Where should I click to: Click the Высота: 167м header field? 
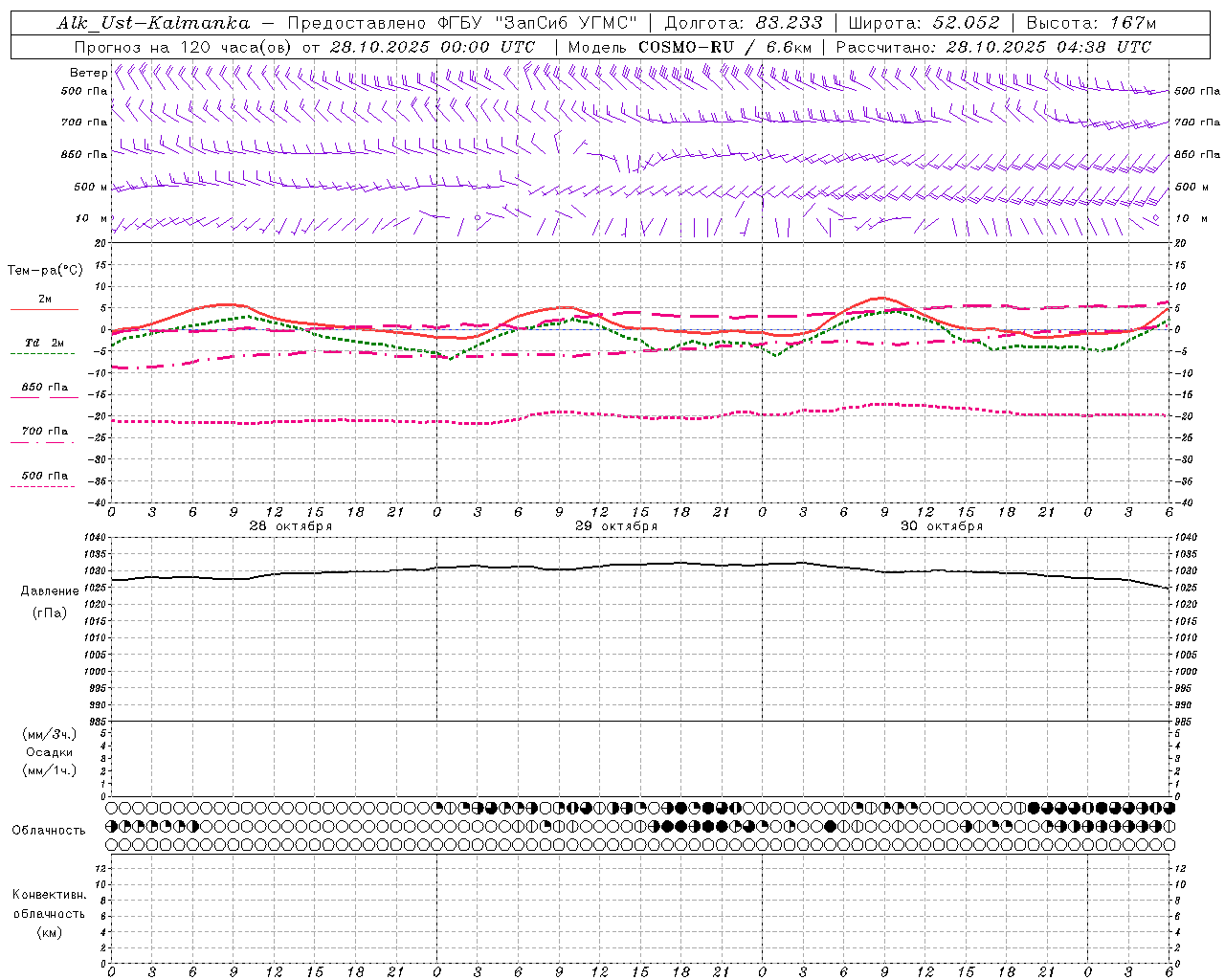click(x=1091, y=23)
